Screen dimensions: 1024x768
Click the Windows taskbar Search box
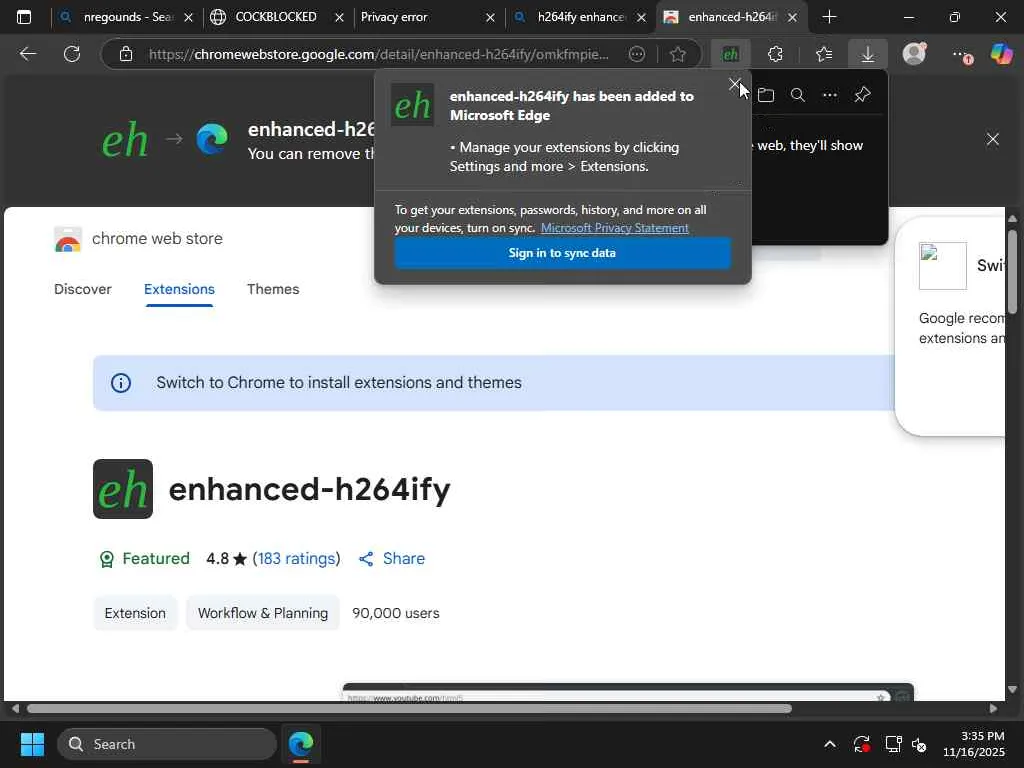pyautogui.click(x=167, y=744)
